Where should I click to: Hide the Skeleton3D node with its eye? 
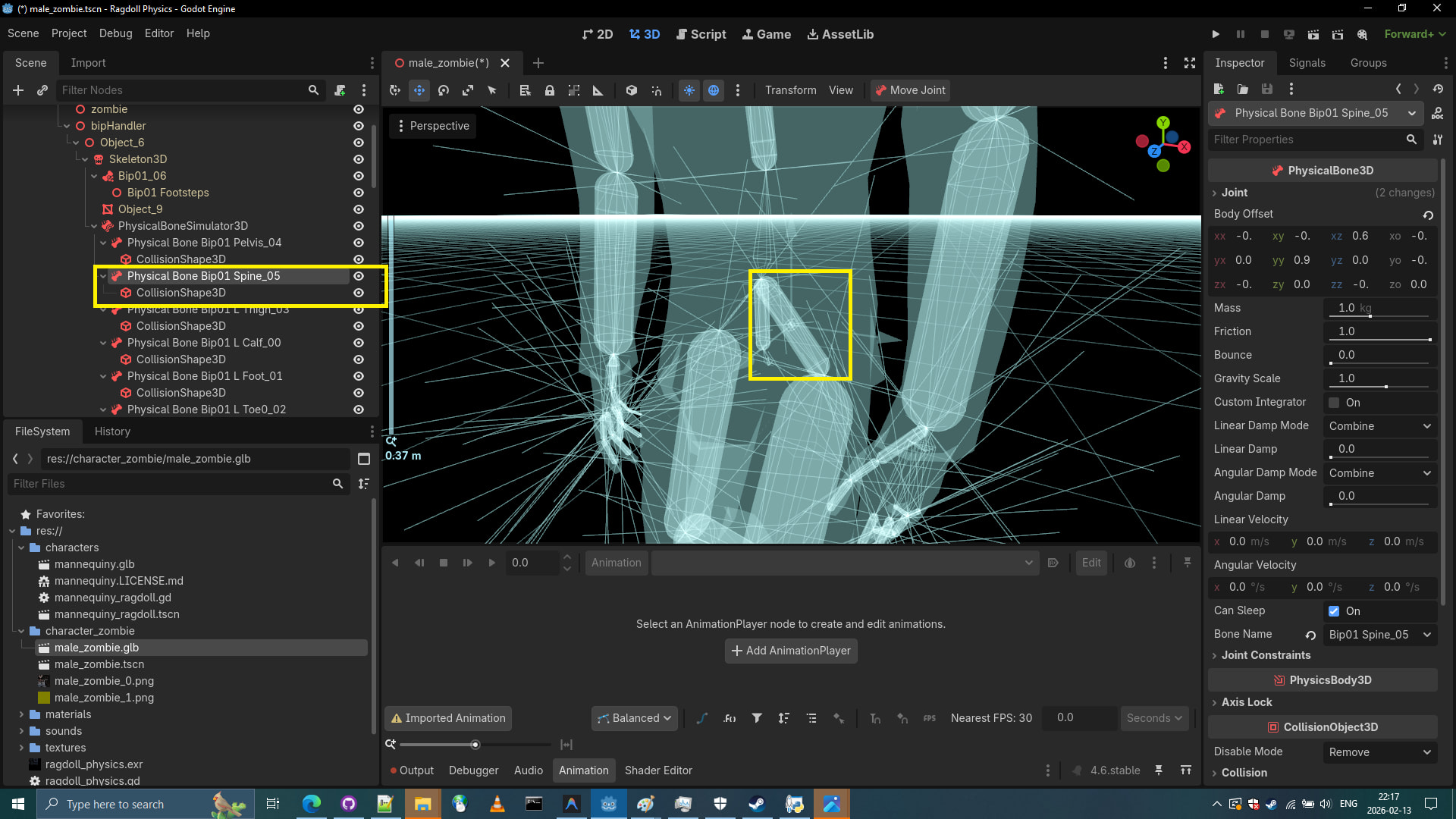click(x=359, y=159)
